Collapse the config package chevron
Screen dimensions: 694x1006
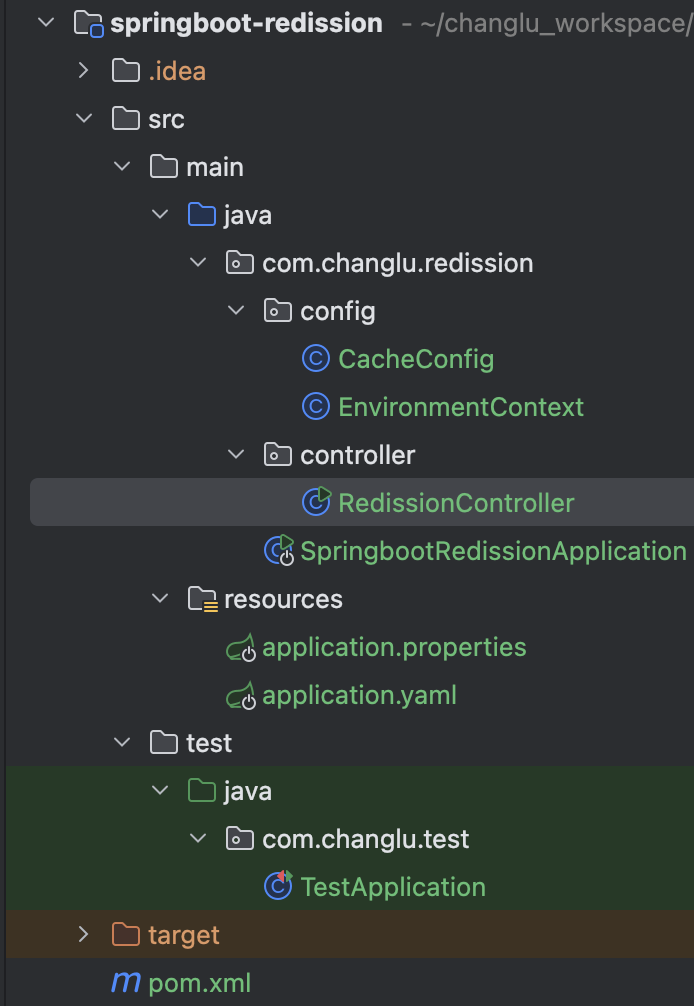pos(236,311)
